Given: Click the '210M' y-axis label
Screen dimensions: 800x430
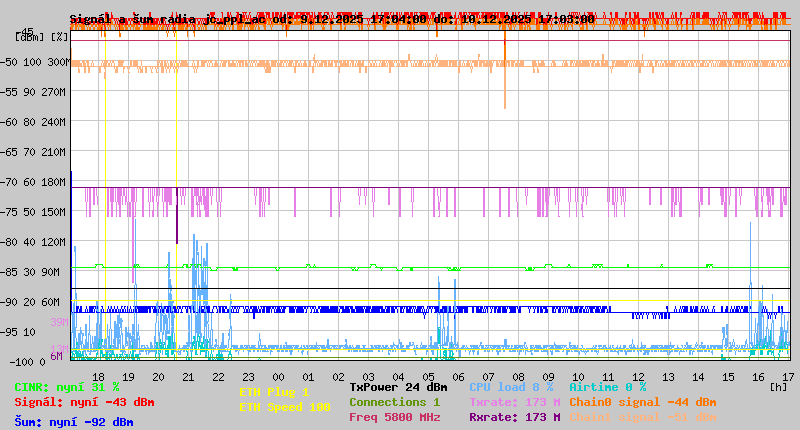Looking at the screenshot, I should pos(57,153).
